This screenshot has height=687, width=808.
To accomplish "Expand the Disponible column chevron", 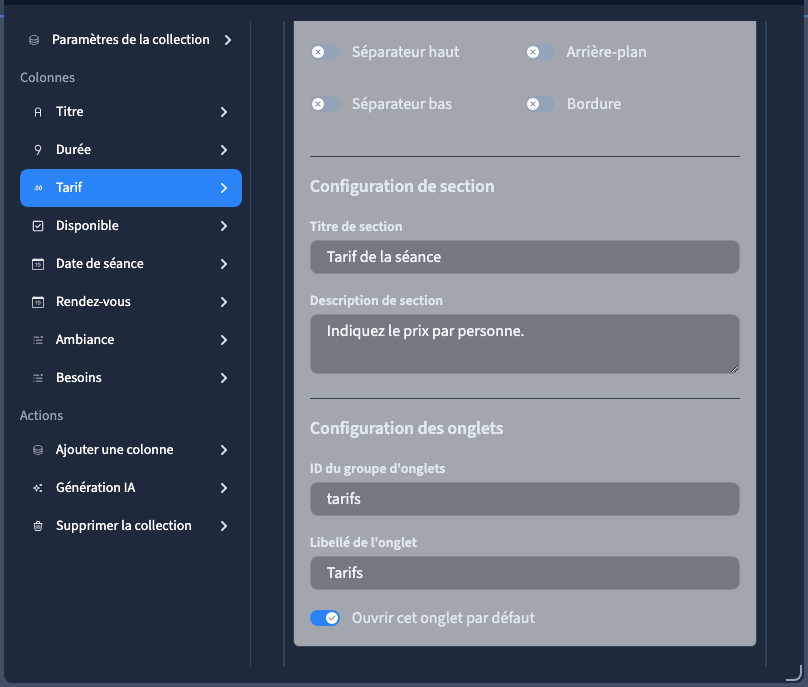I will point(224,226).
